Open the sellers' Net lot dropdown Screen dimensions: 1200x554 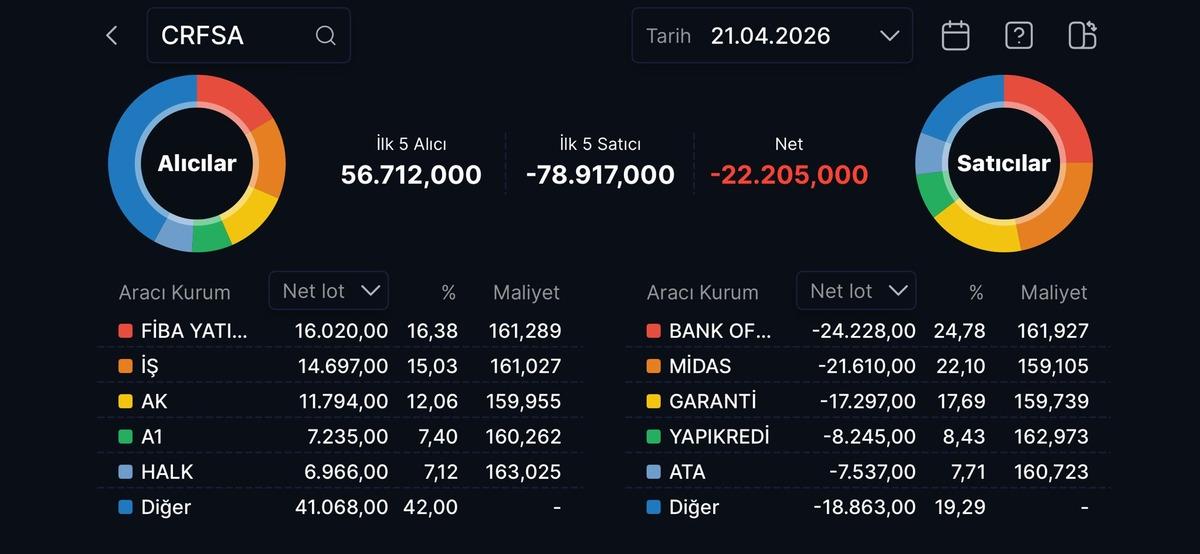(856, 291)
